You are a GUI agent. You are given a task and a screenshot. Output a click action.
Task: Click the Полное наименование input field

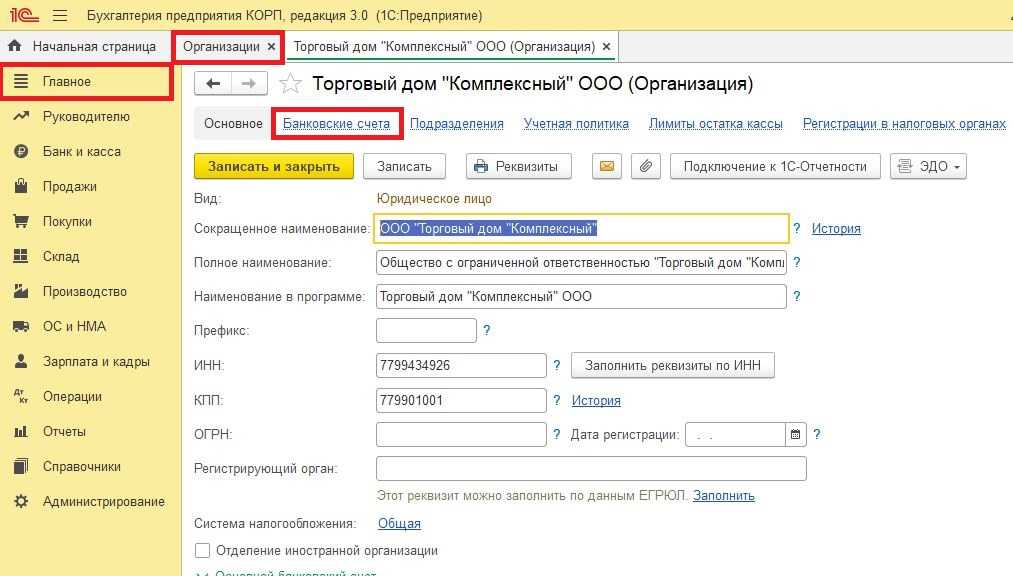pyautogui.click(x=581, y=263)
